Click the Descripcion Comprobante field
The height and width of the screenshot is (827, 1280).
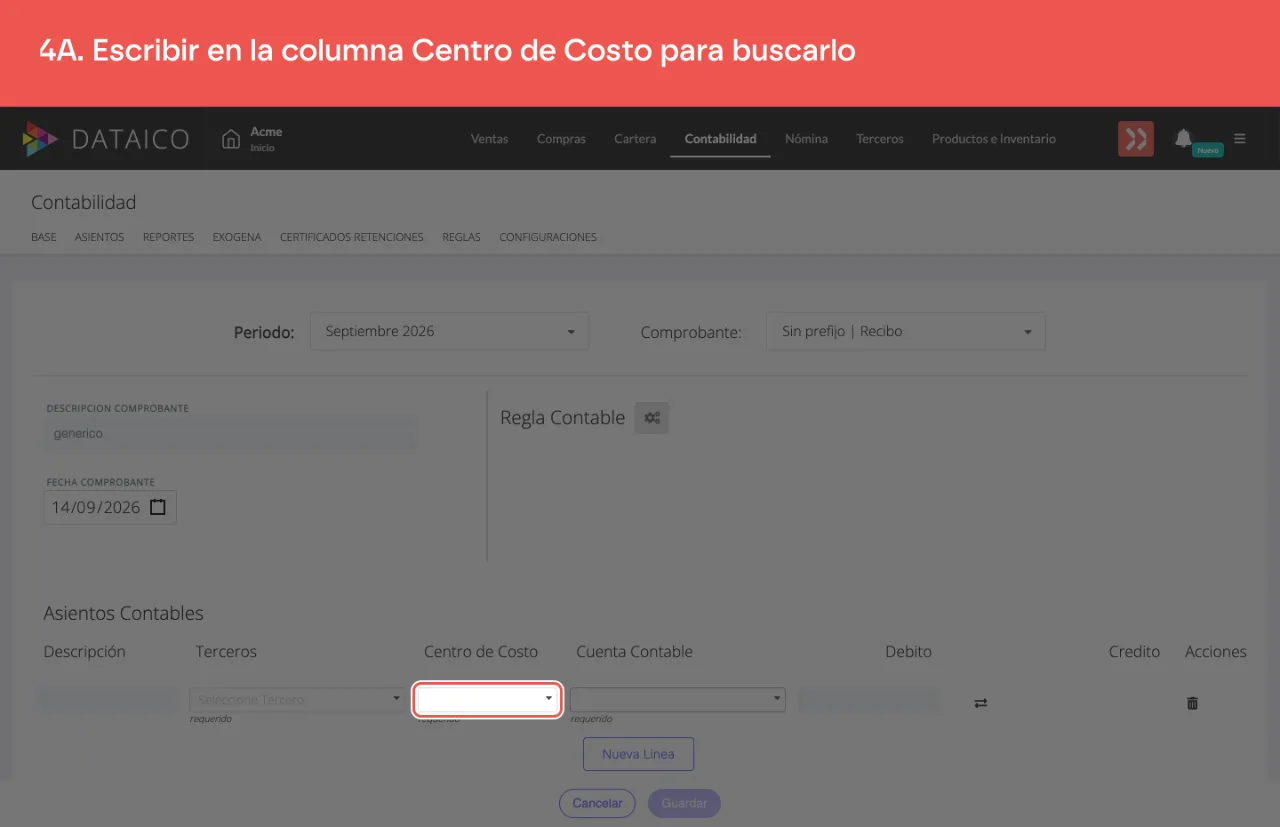click(230, 434)
